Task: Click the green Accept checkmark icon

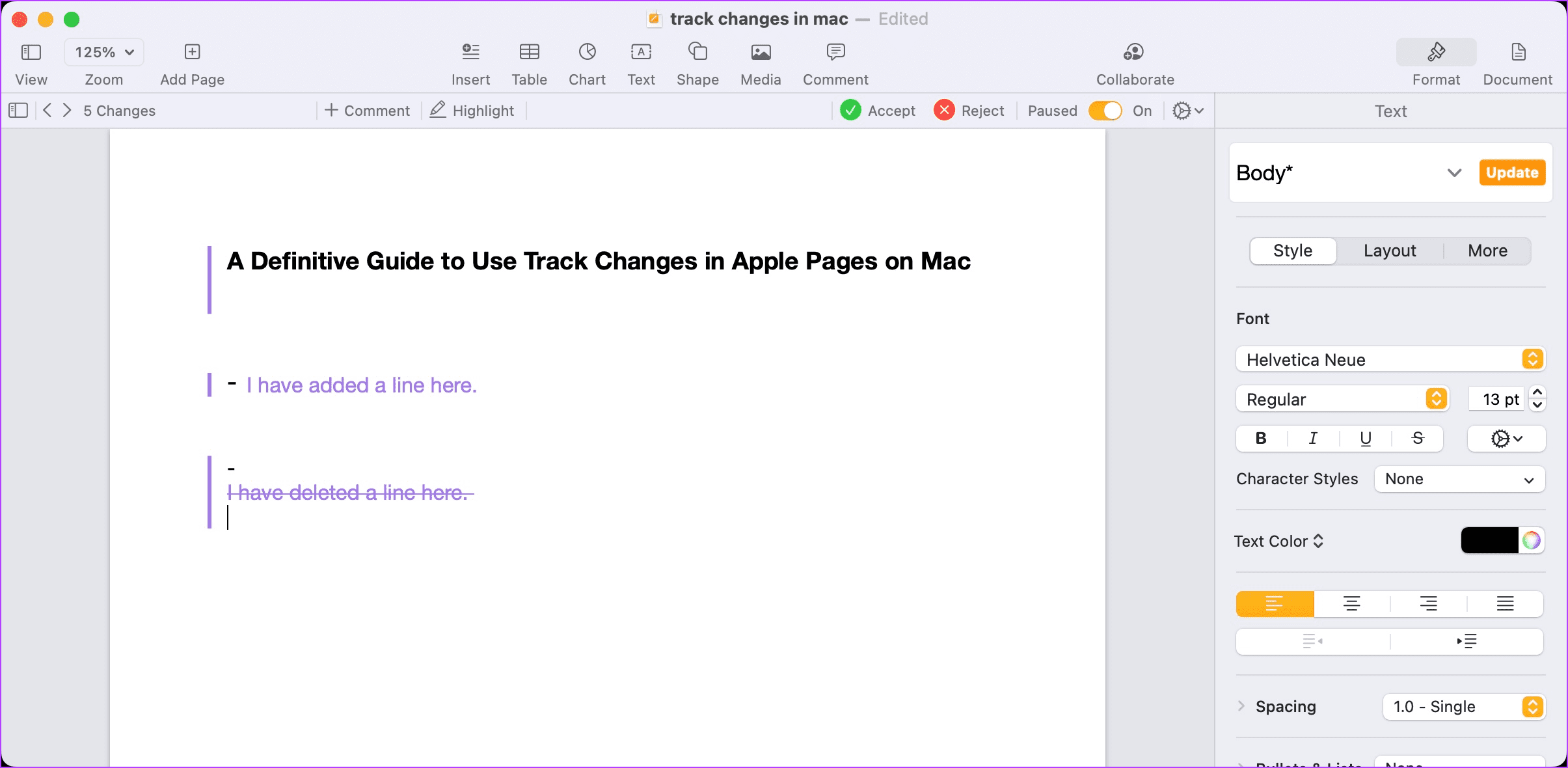Action: coord(850,111)
